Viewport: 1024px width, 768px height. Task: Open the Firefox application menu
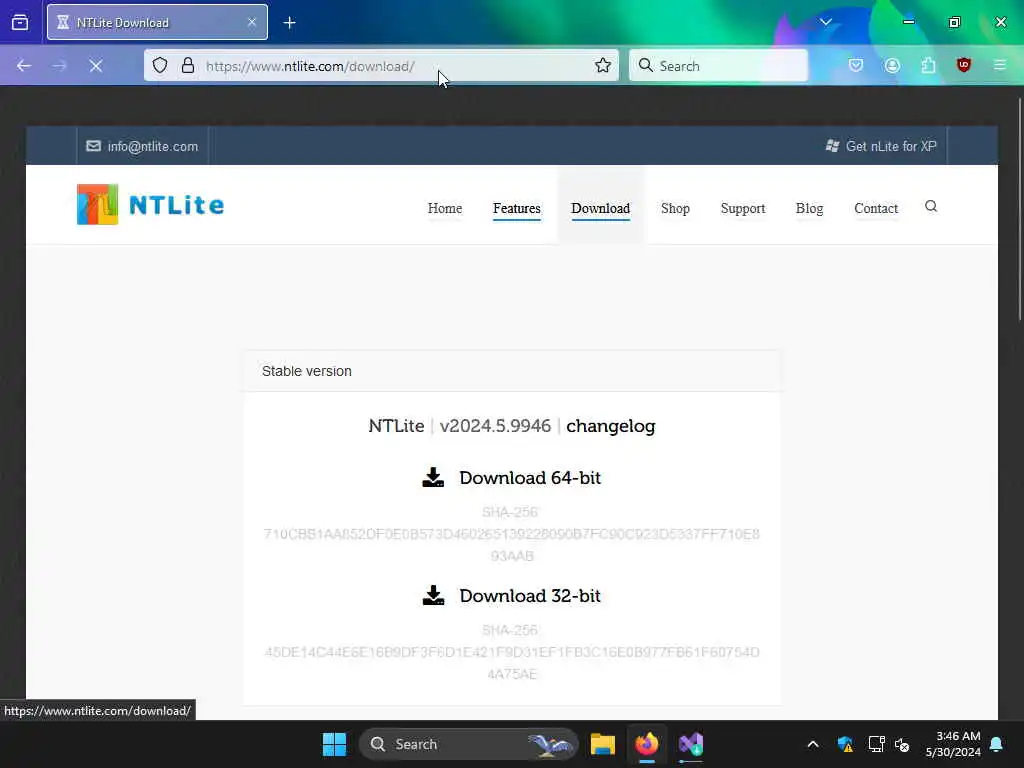[1000, 65]
